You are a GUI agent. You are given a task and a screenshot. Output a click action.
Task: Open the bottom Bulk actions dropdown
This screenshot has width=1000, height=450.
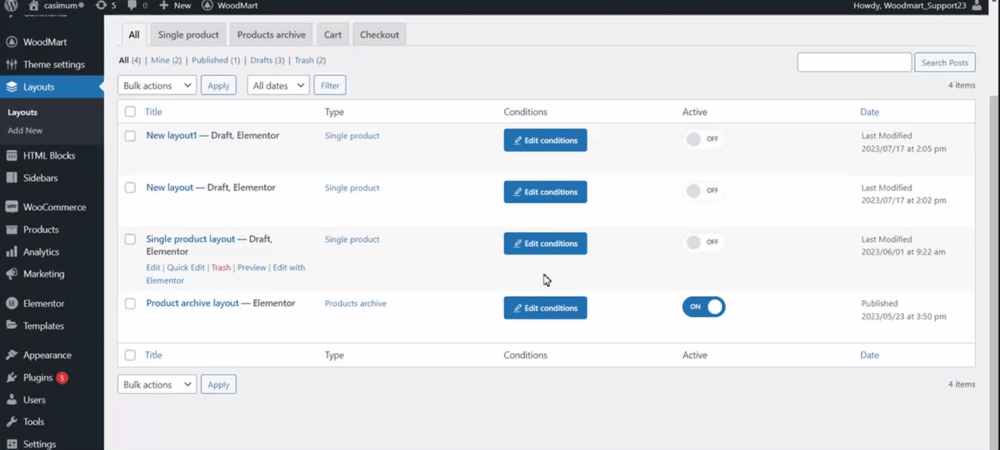click(157, 384)
